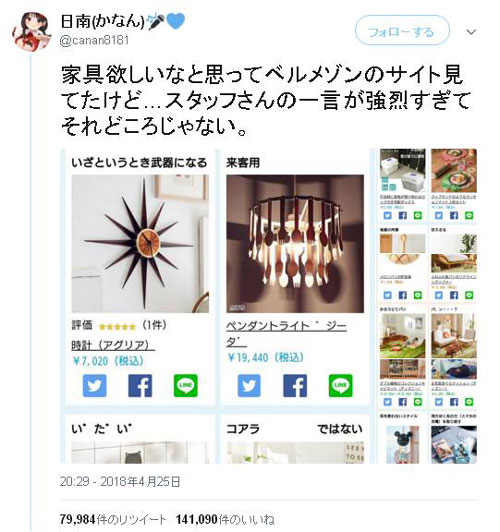
Task: Open the Mickey-shaped item thumbnail
Action: [402, 444]
